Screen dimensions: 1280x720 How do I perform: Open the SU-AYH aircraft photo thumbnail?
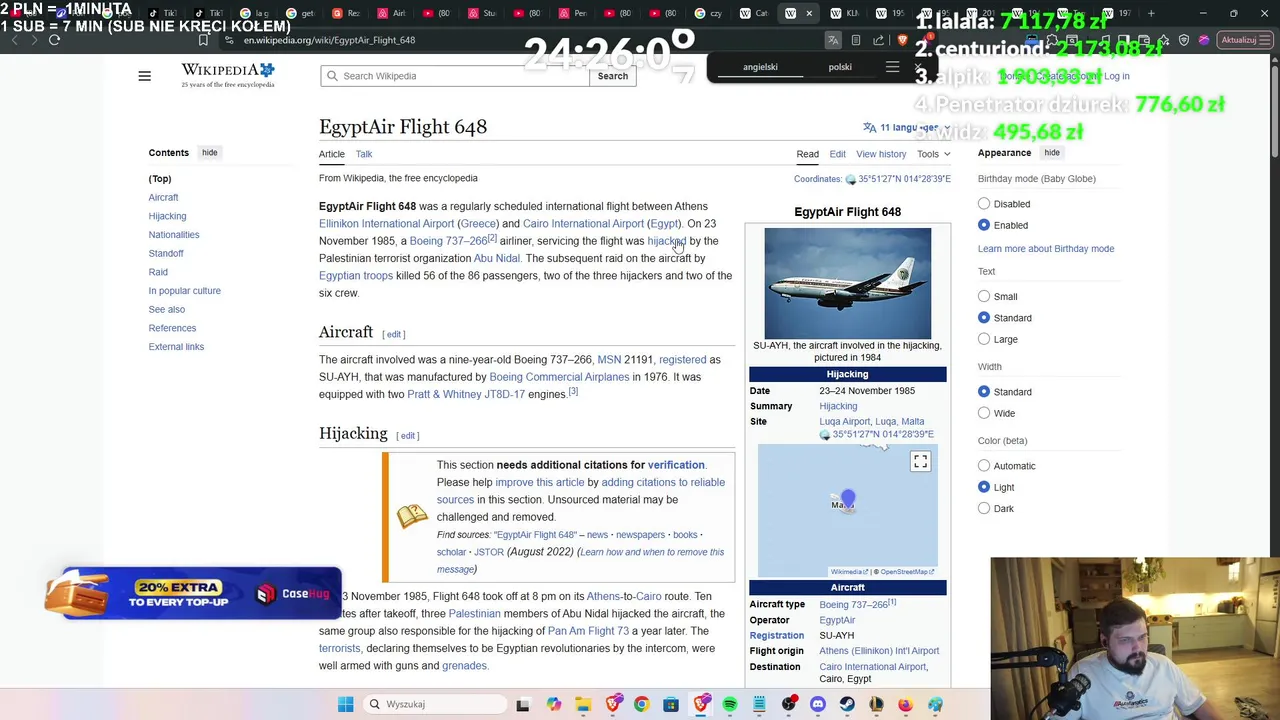point(847,283)
